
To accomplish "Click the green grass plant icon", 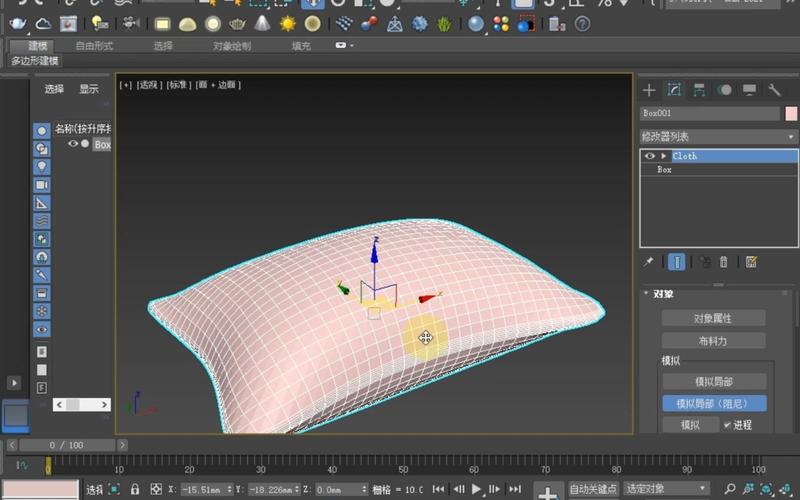I will pos(444,23).
